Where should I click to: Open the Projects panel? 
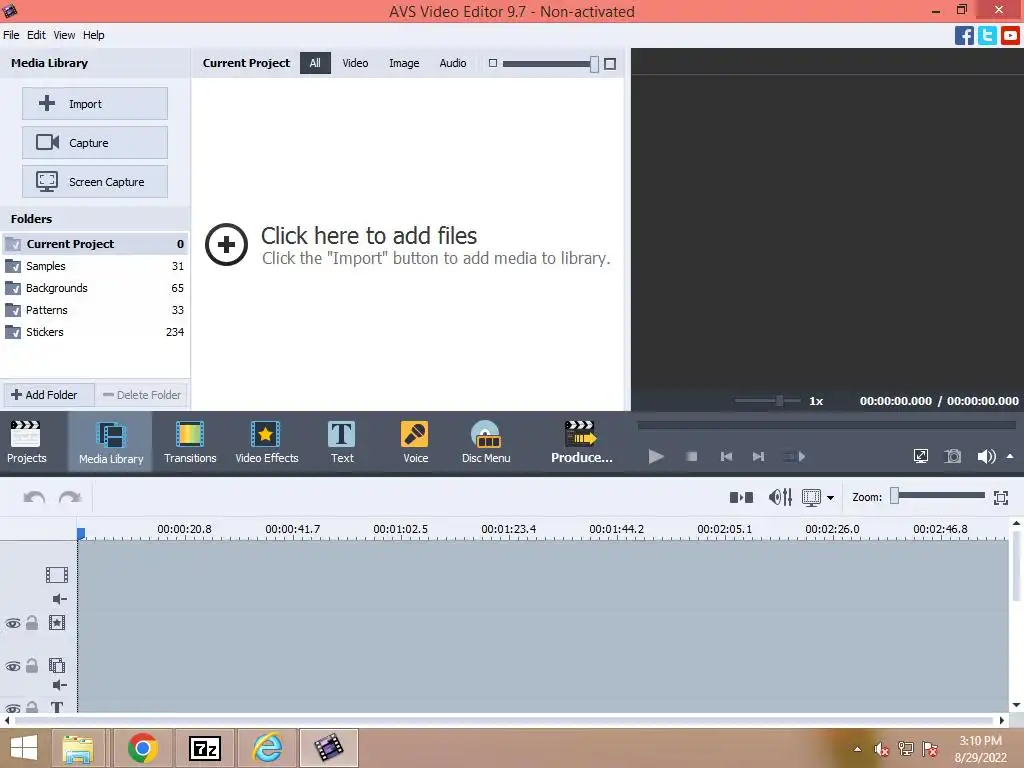click(x=27, y=442)
